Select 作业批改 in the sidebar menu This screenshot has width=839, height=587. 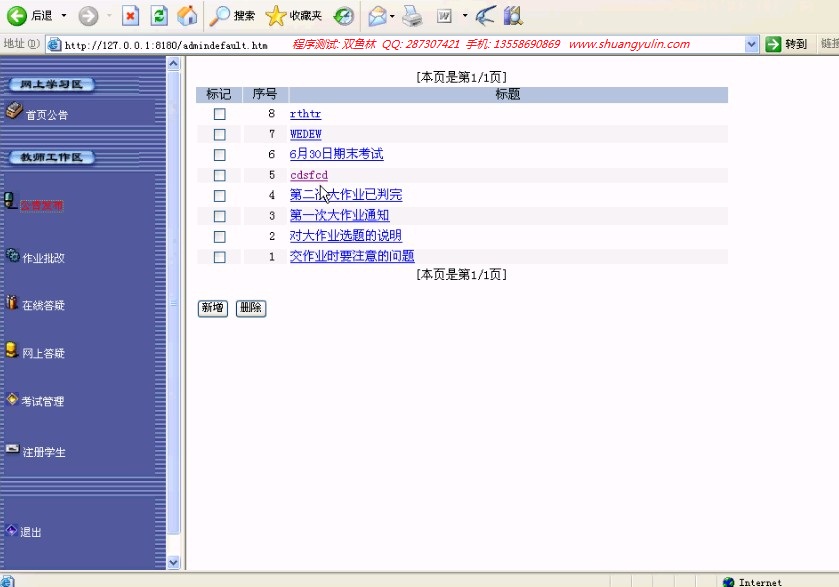[43, 258]
